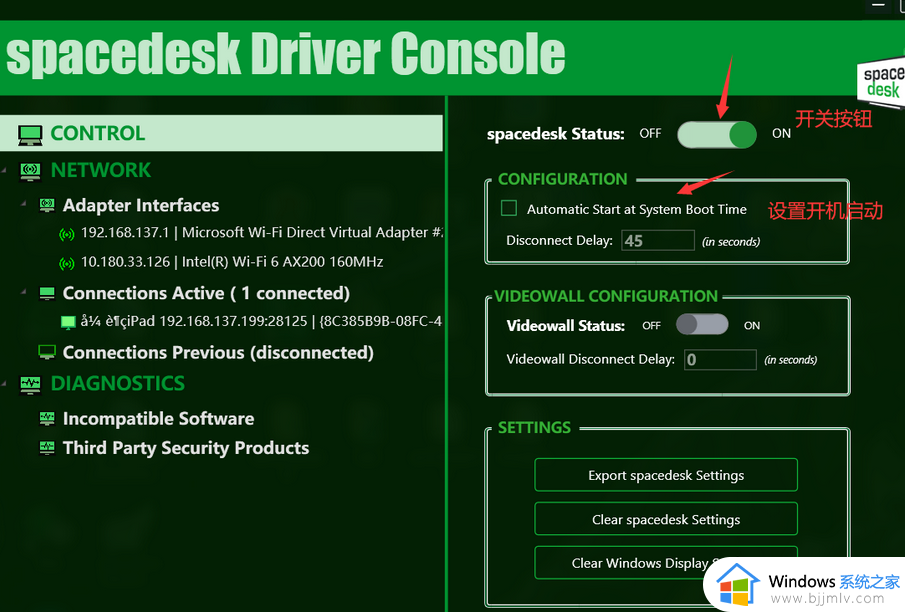Click Export spacedesk Settings button

click(x=666, y=475)
